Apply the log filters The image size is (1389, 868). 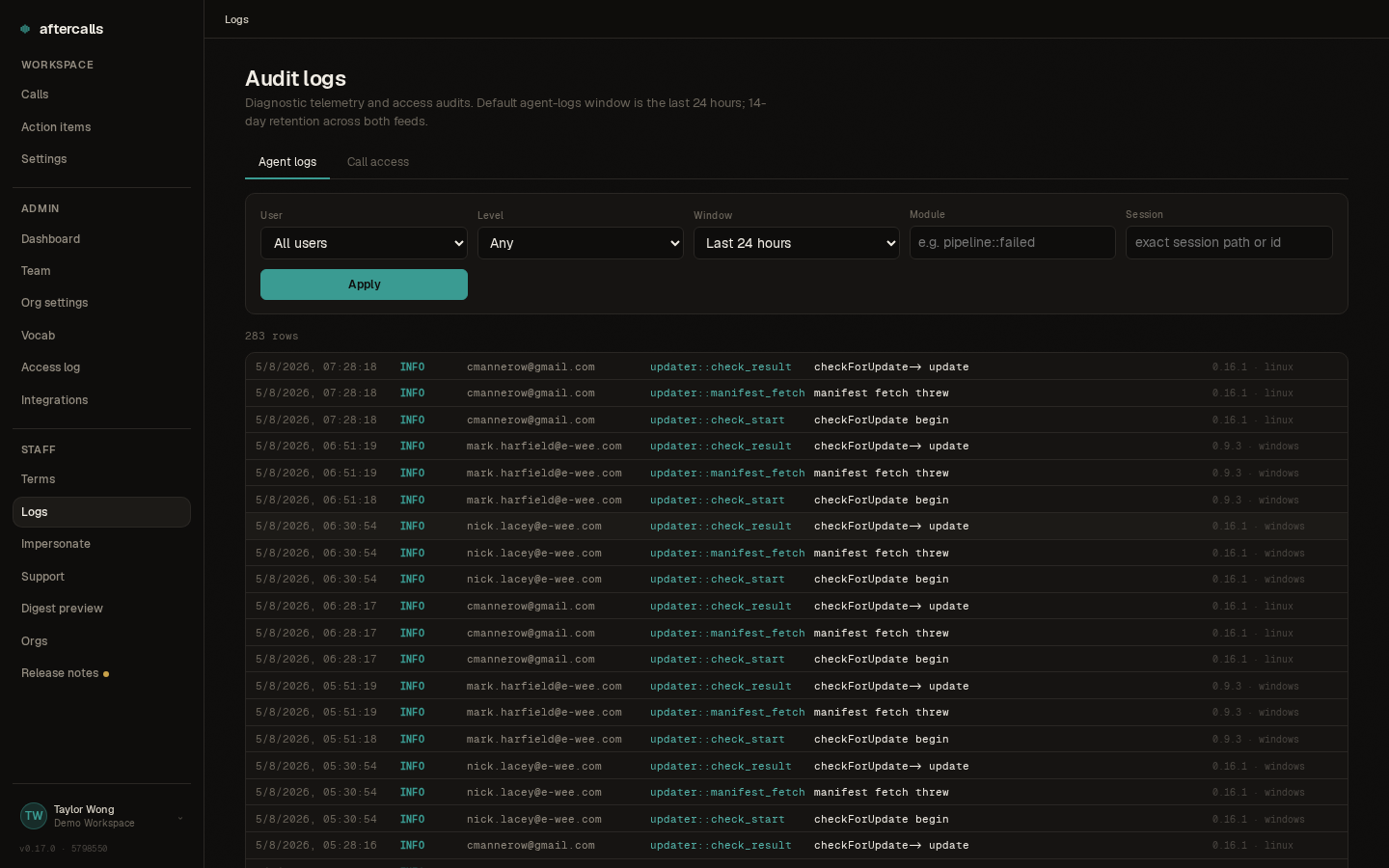[x=364, y=285]
